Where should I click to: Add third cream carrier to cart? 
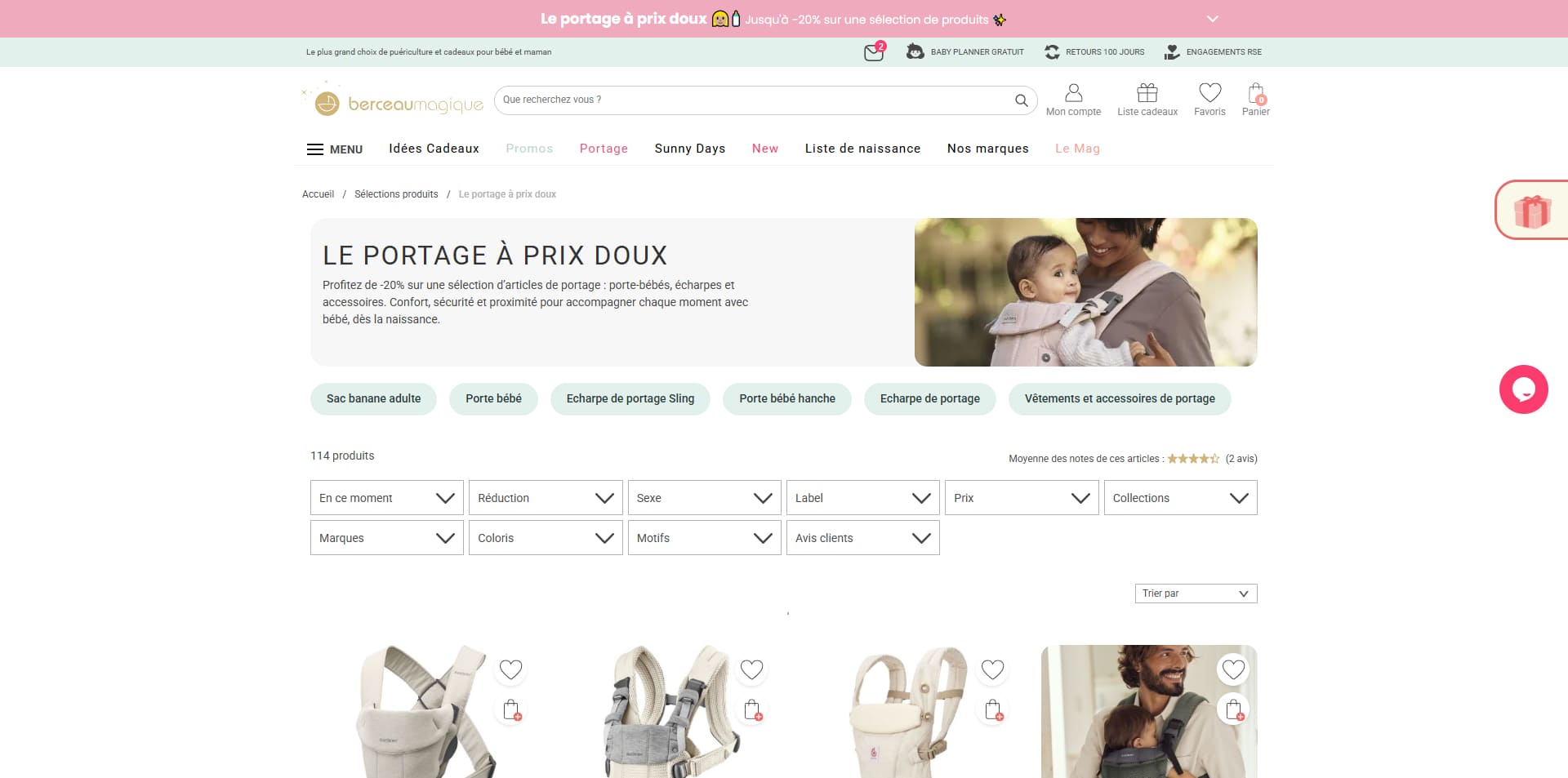point(993,710)
